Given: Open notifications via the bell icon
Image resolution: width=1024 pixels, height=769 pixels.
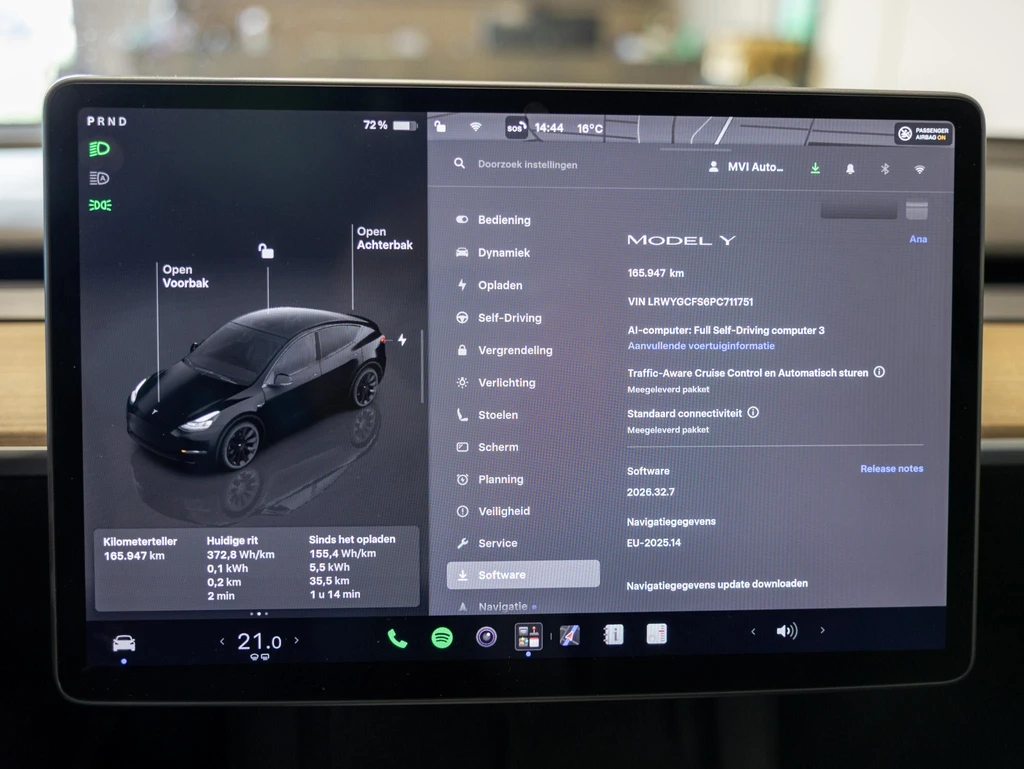Looking at the screenshot, I should 850,169.
